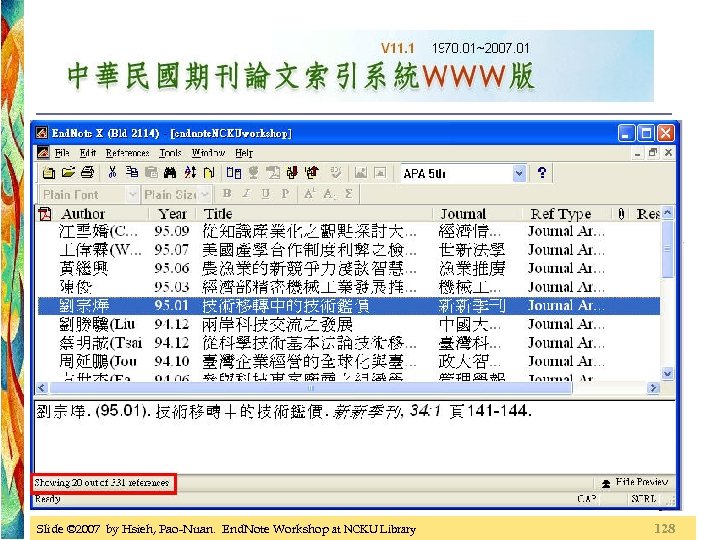
Task: Open the Edit menu
Action: tap(88, 153)
